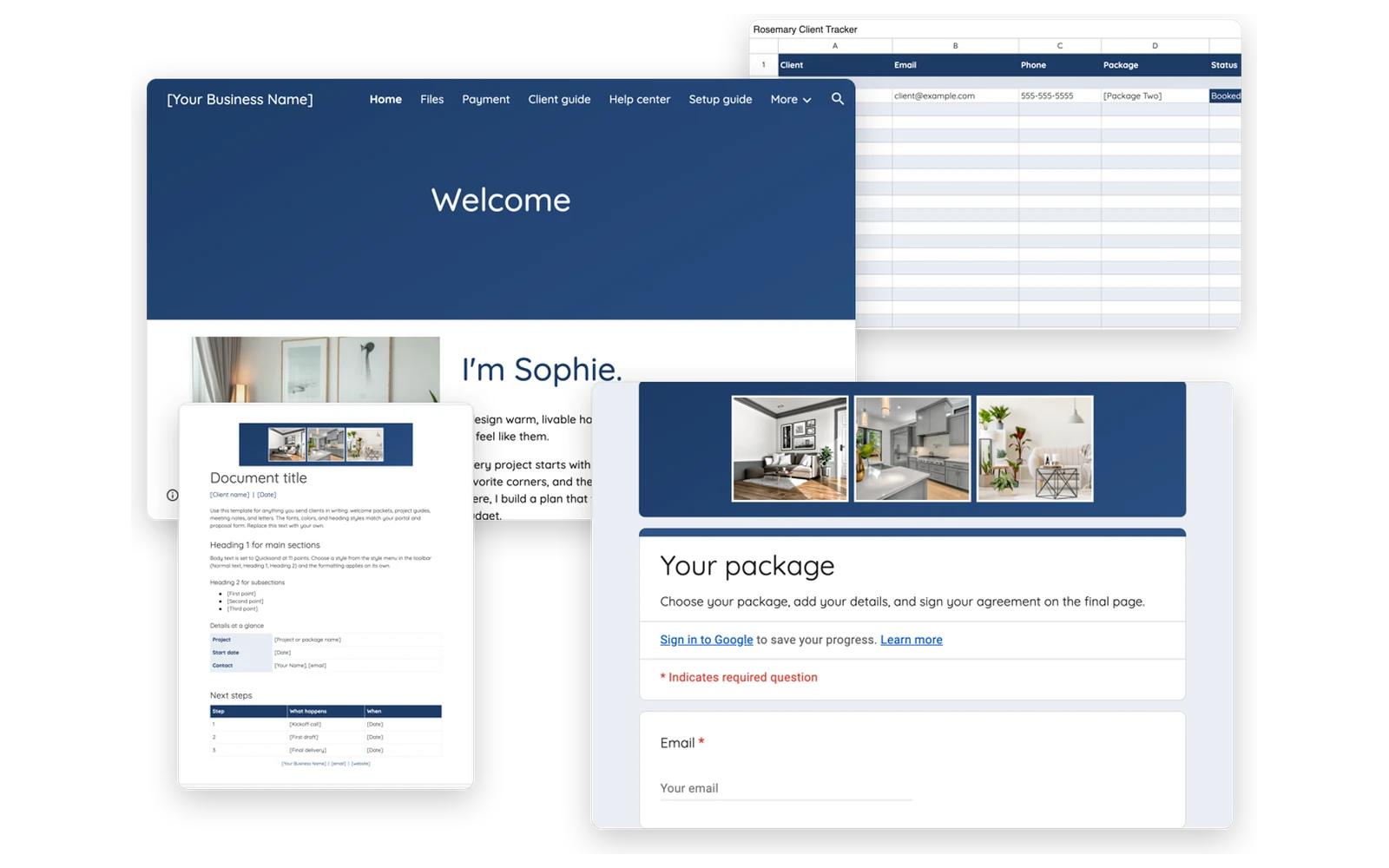Click the Your package form title

point(747,566)
